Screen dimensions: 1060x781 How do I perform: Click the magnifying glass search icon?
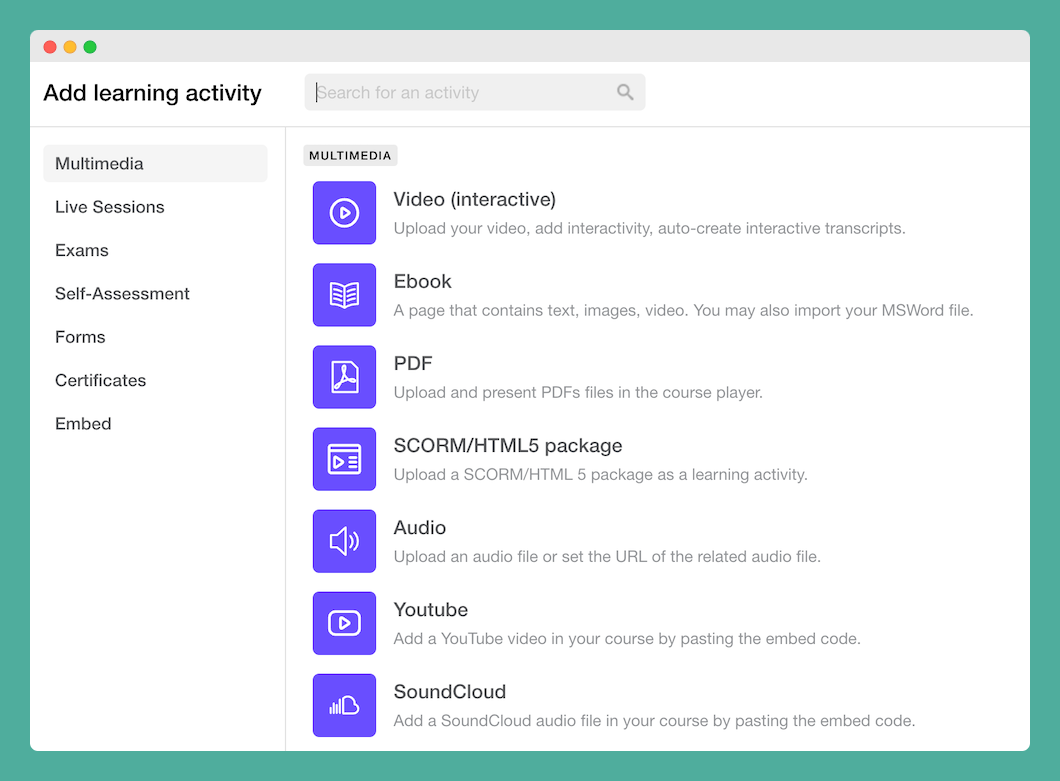[x=625, y=92]
